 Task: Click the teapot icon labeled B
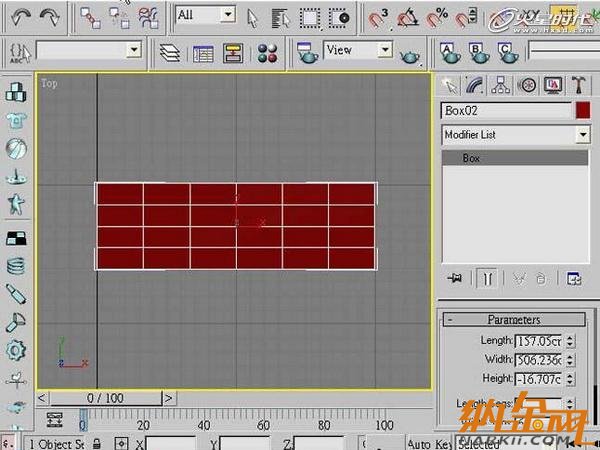pyautogui.click(x=479, y=53)
